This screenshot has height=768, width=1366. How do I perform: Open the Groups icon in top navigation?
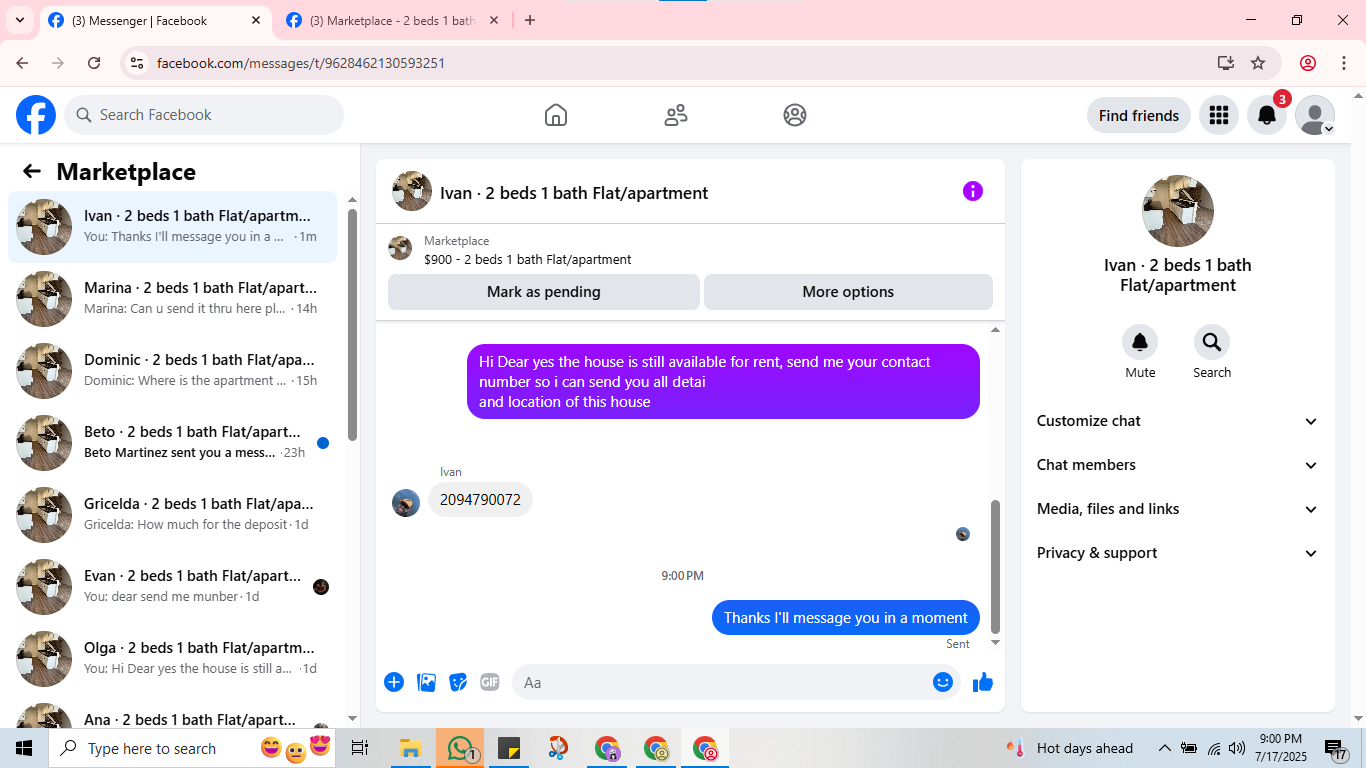(795, 115)
